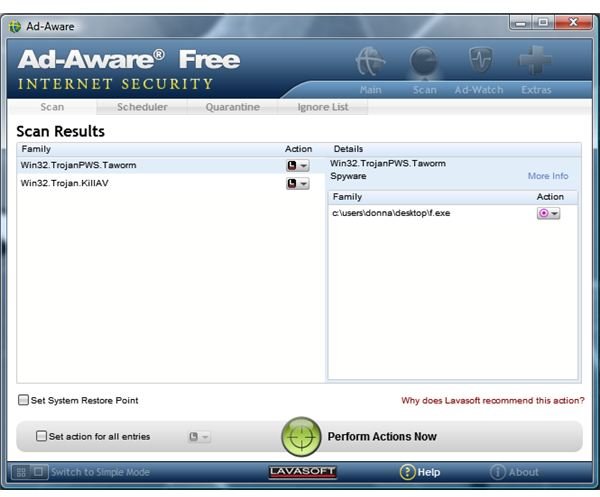Click the green crosshair scan icon
Screen dimensions: 600x497
point(301,437)
